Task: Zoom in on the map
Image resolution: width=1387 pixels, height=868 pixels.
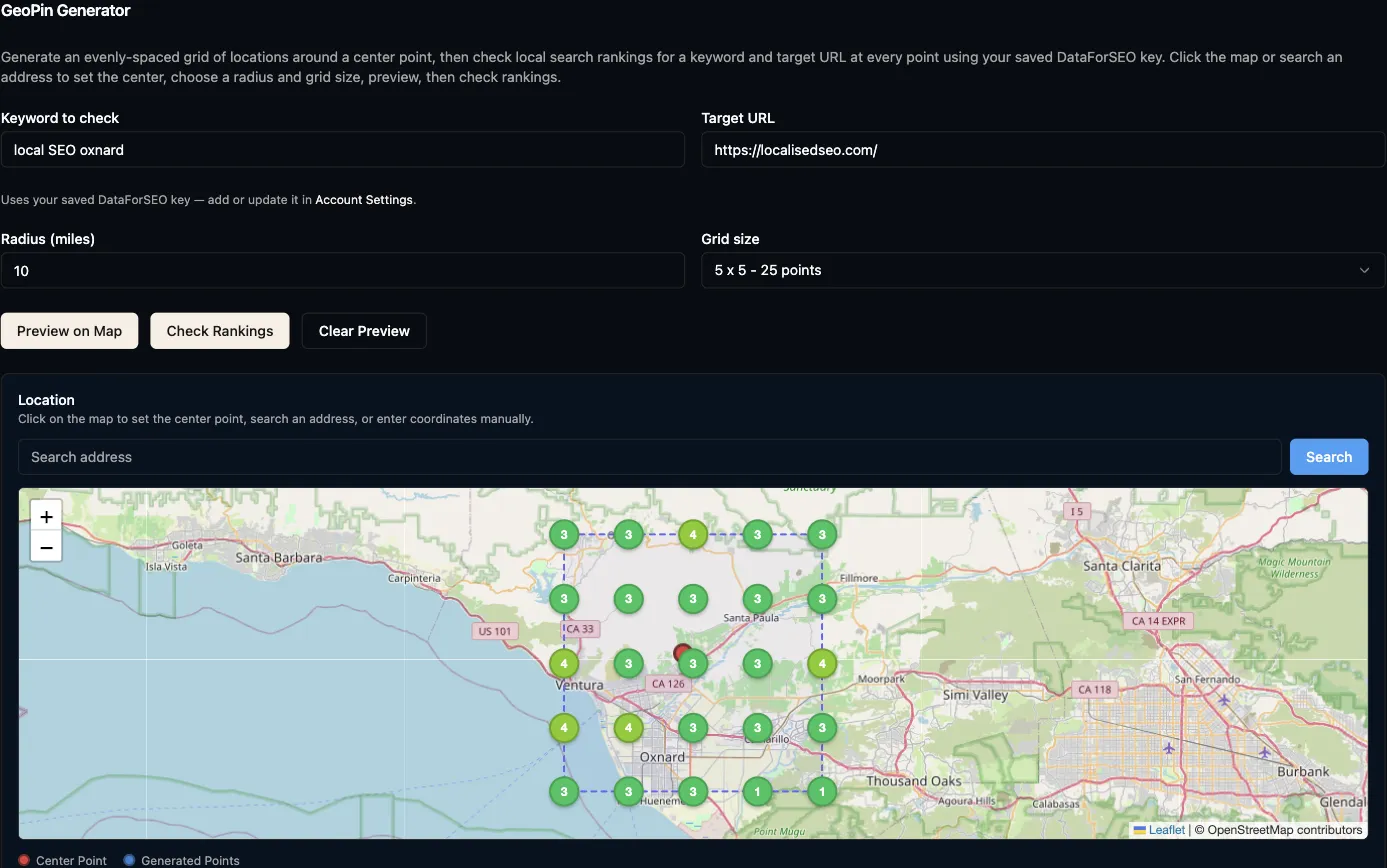Action: point(46,516)
